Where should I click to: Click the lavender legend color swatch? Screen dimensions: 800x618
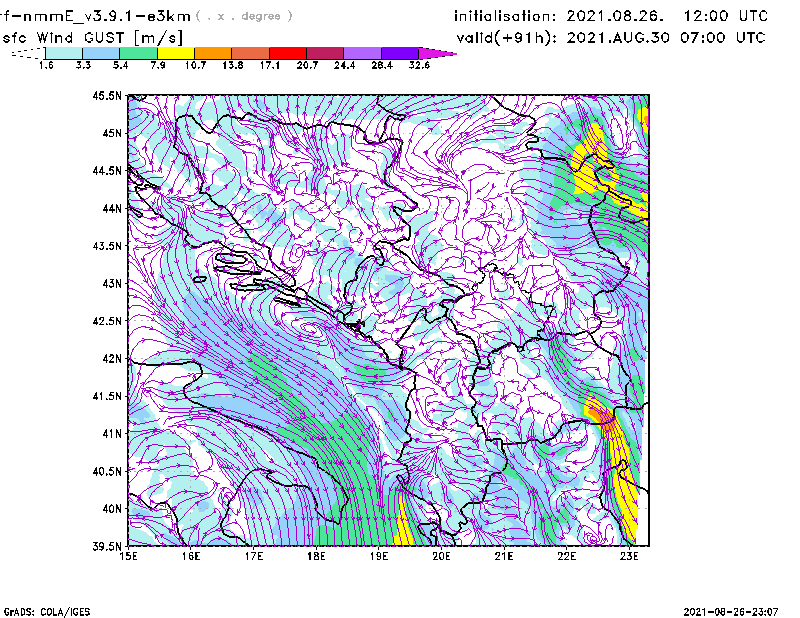[x=362, y=53]
